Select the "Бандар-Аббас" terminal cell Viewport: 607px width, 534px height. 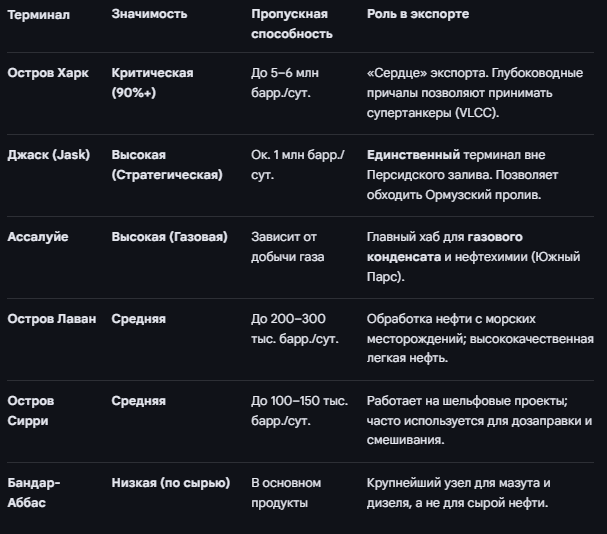click(x=34, y=492)
